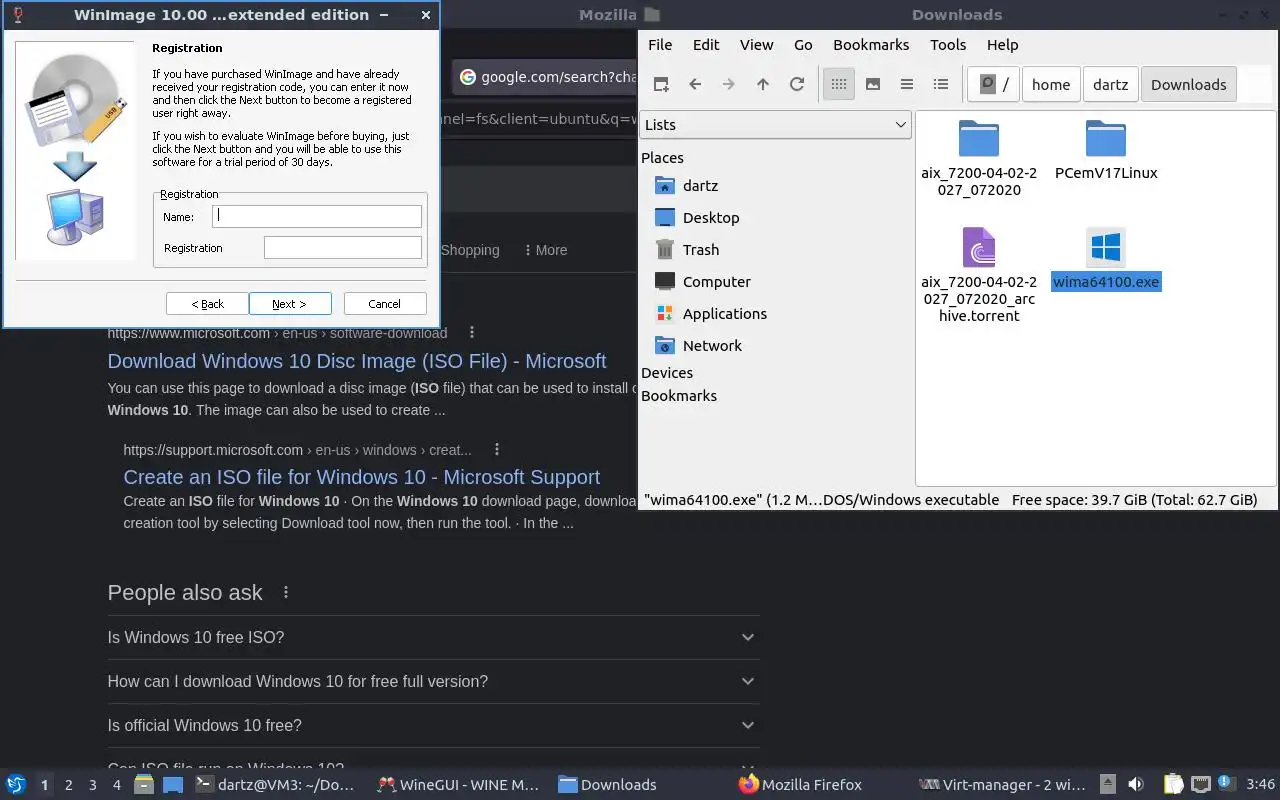Click the Registration code field
This screenshot has height=800, width=1280.
(x=343, y=247)
